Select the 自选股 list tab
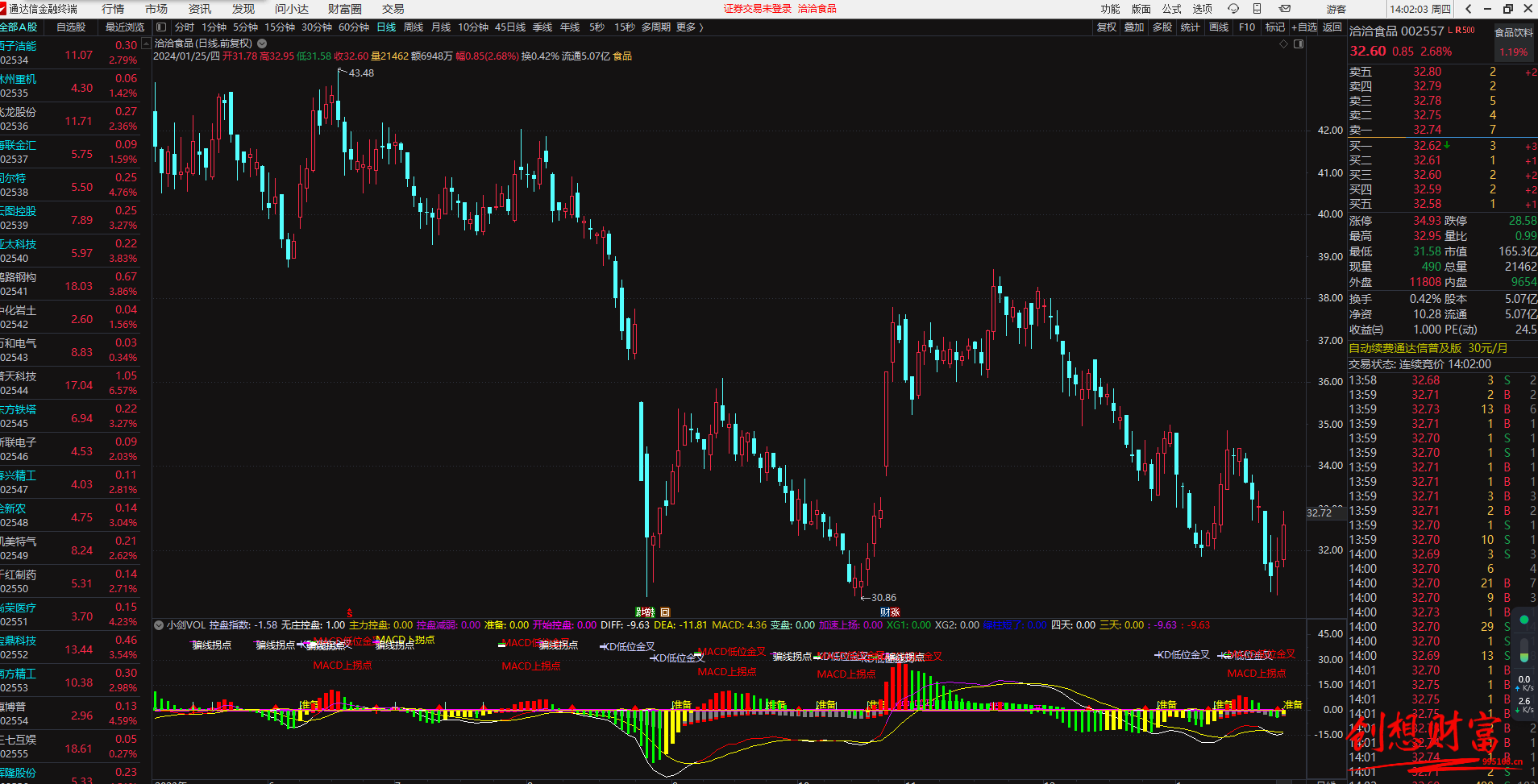 pos(71,27)
